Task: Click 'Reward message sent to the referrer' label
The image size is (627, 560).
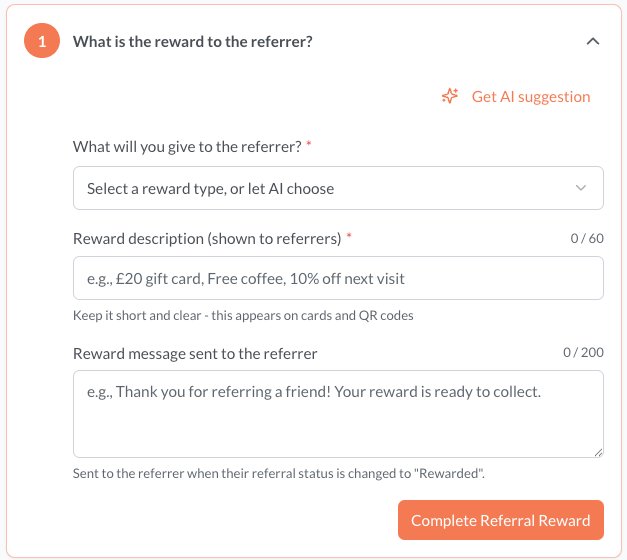Action: click(x=195, y=354)
